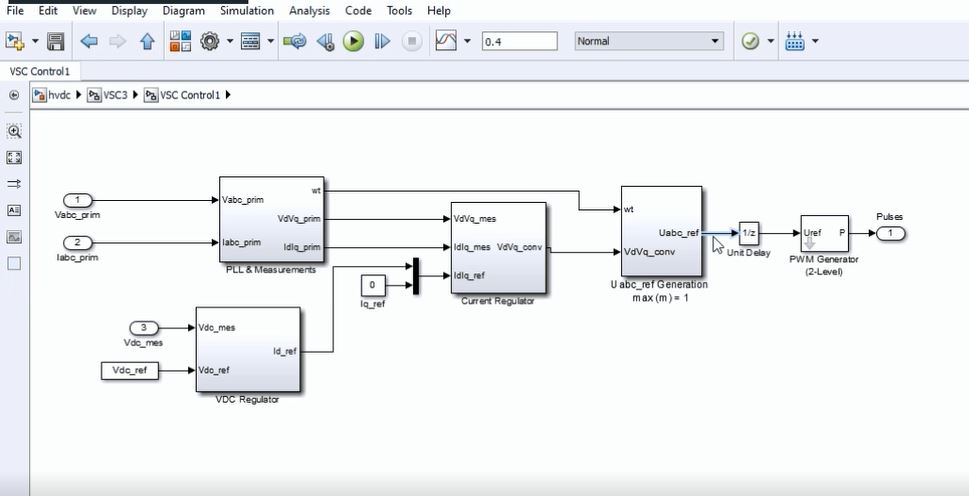Open the simulation mode Normal dropdown
969x496 pixels.
(648, 41)
